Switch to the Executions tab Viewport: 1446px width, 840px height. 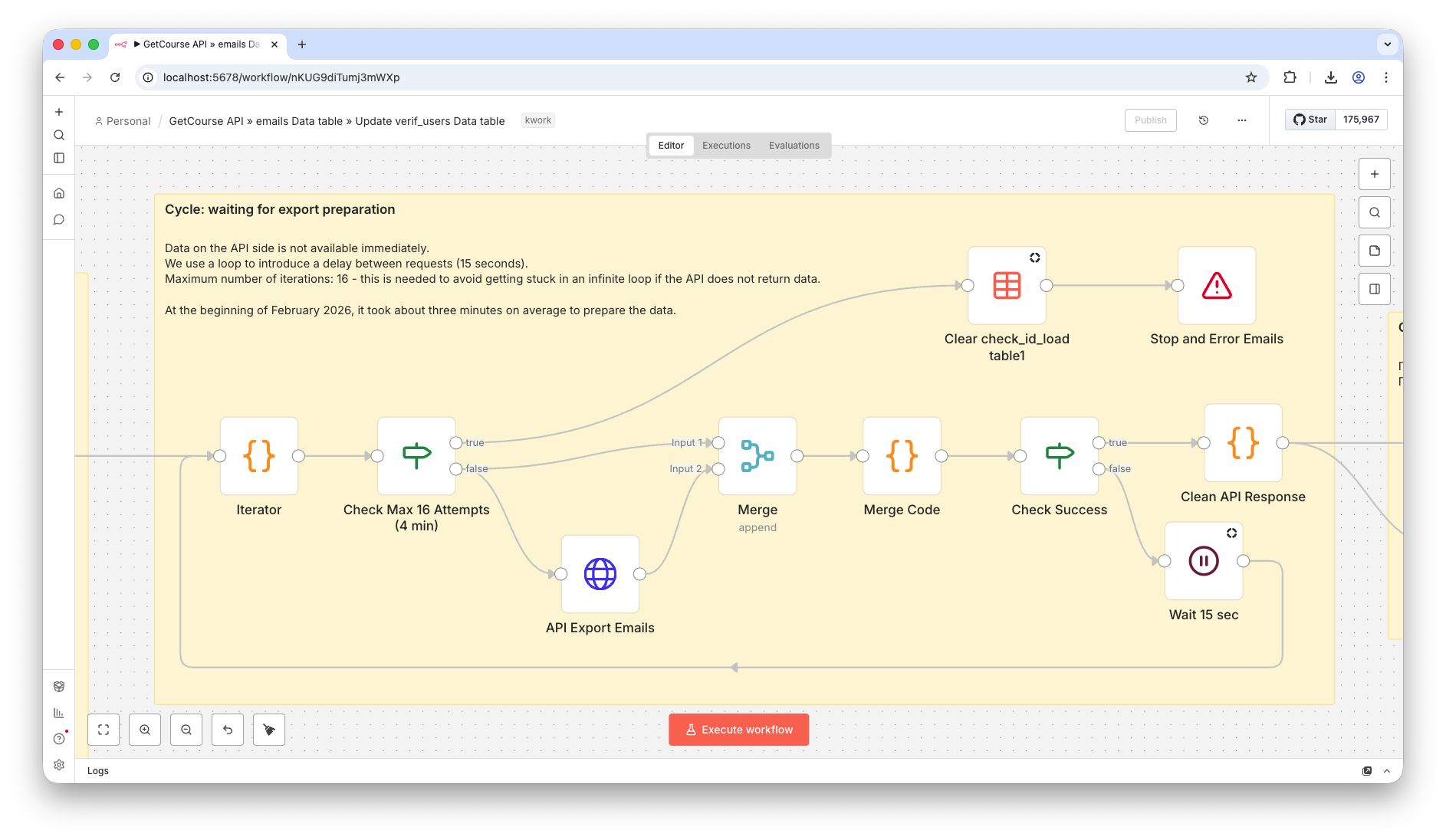pyautogui.click(x=726, y=146)
